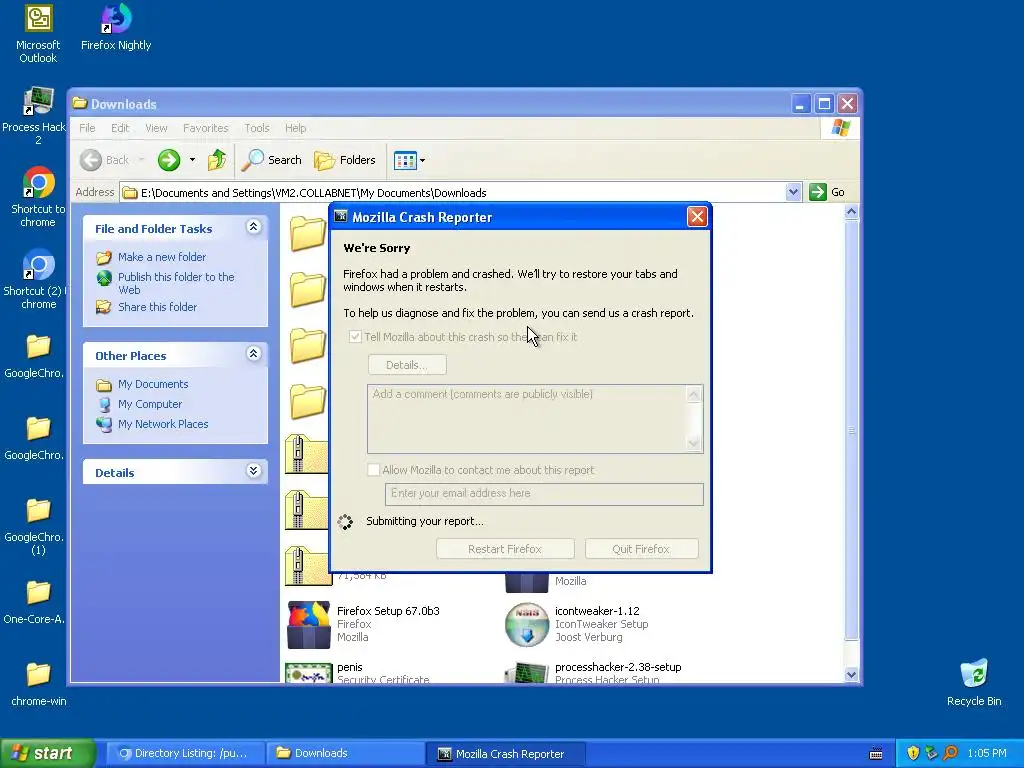The height and width of the screenshot is (768, 1024).
Task: Select processhacker-2.38-setup file icon
Action: coord(526,673)
